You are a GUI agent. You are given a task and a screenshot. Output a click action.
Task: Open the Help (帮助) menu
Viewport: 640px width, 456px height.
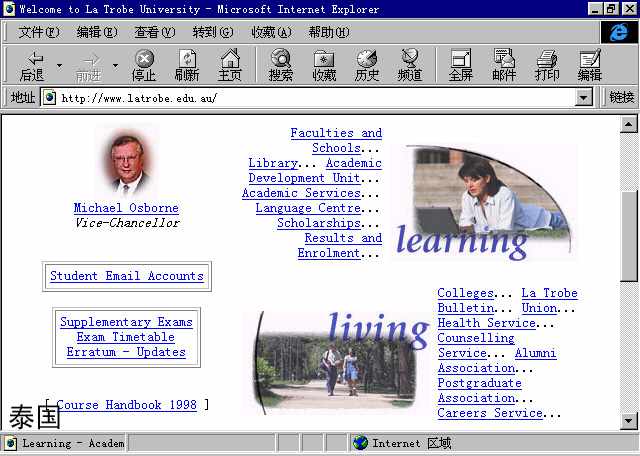(329, 32)
